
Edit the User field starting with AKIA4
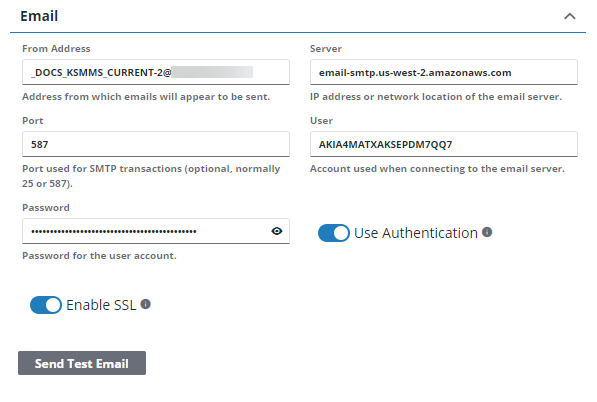point(444,144)
